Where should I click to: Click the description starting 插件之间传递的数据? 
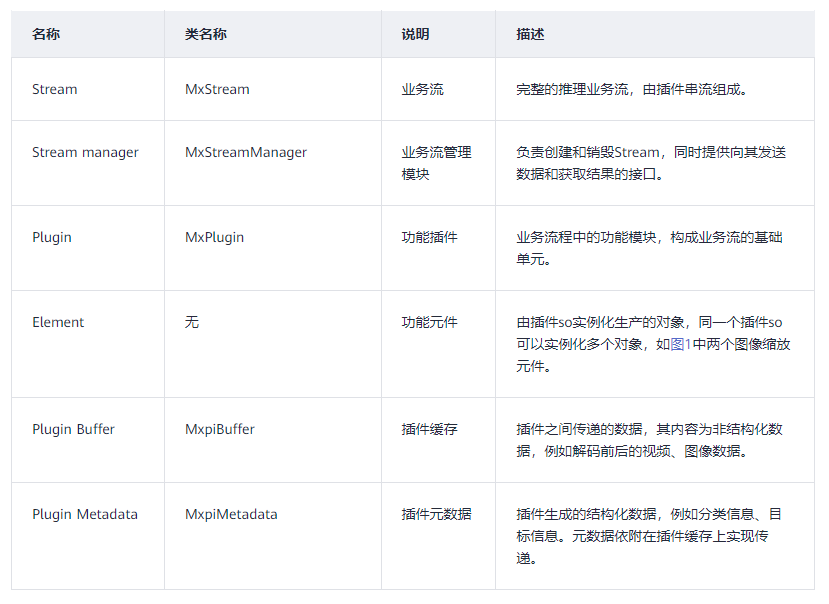pos(649,440)
